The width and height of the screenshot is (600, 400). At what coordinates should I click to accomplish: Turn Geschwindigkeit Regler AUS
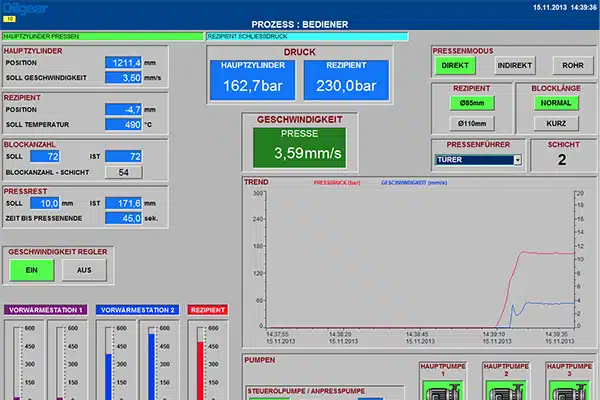84,270
